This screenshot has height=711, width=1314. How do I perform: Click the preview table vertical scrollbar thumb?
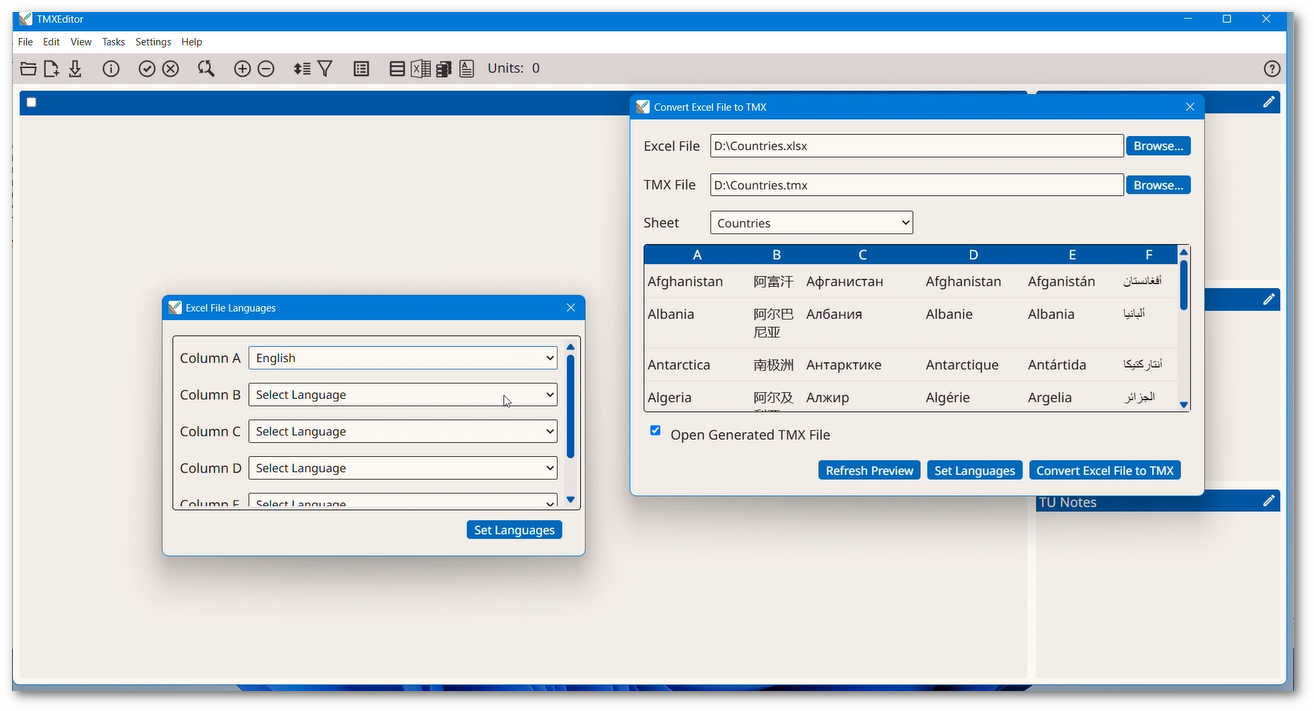pos(1184,285)
